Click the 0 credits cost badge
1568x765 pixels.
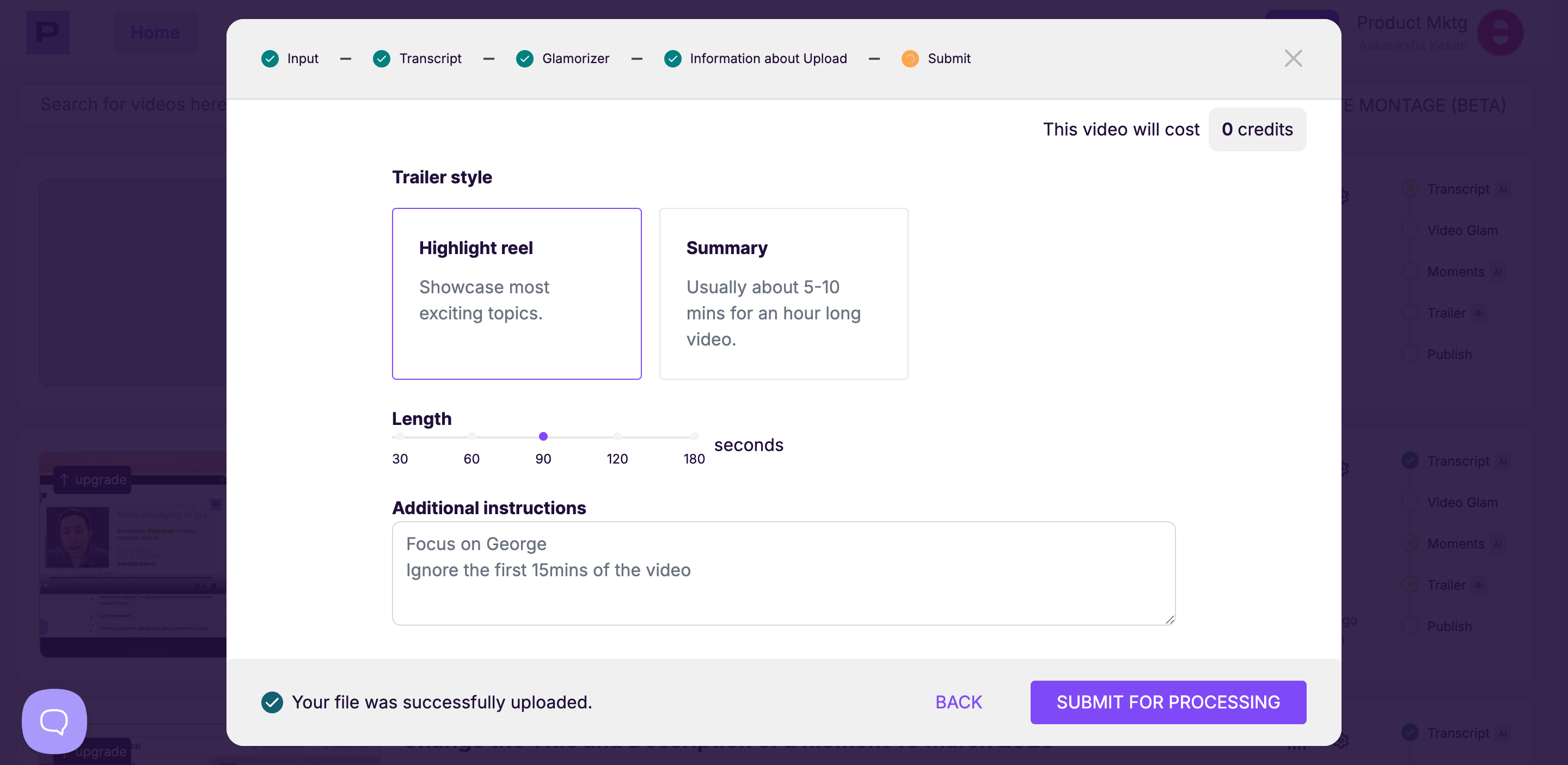[x=1257, y=129]
